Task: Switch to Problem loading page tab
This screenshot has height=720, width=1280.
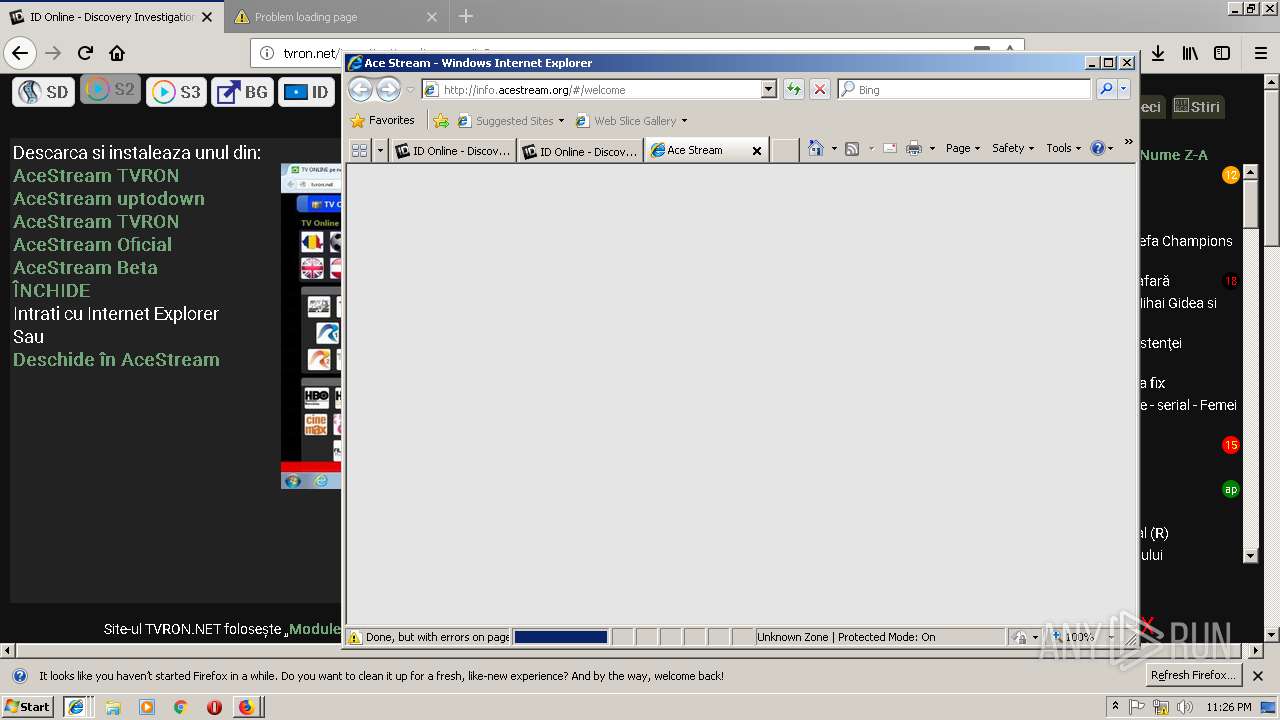Action: 335,17
